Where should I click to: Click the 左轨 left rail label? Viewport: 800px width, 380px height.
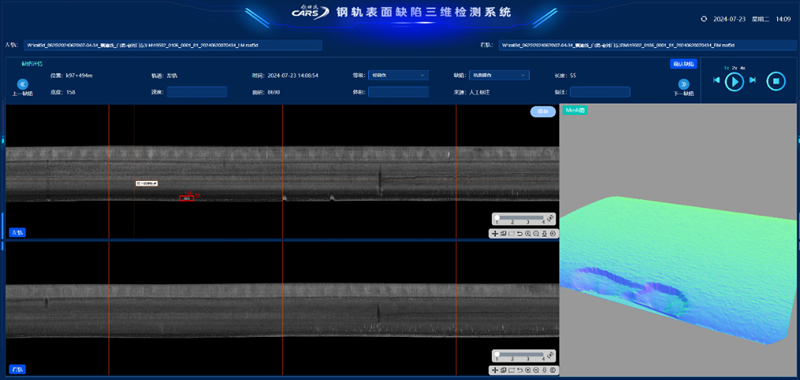pos(17,233)
